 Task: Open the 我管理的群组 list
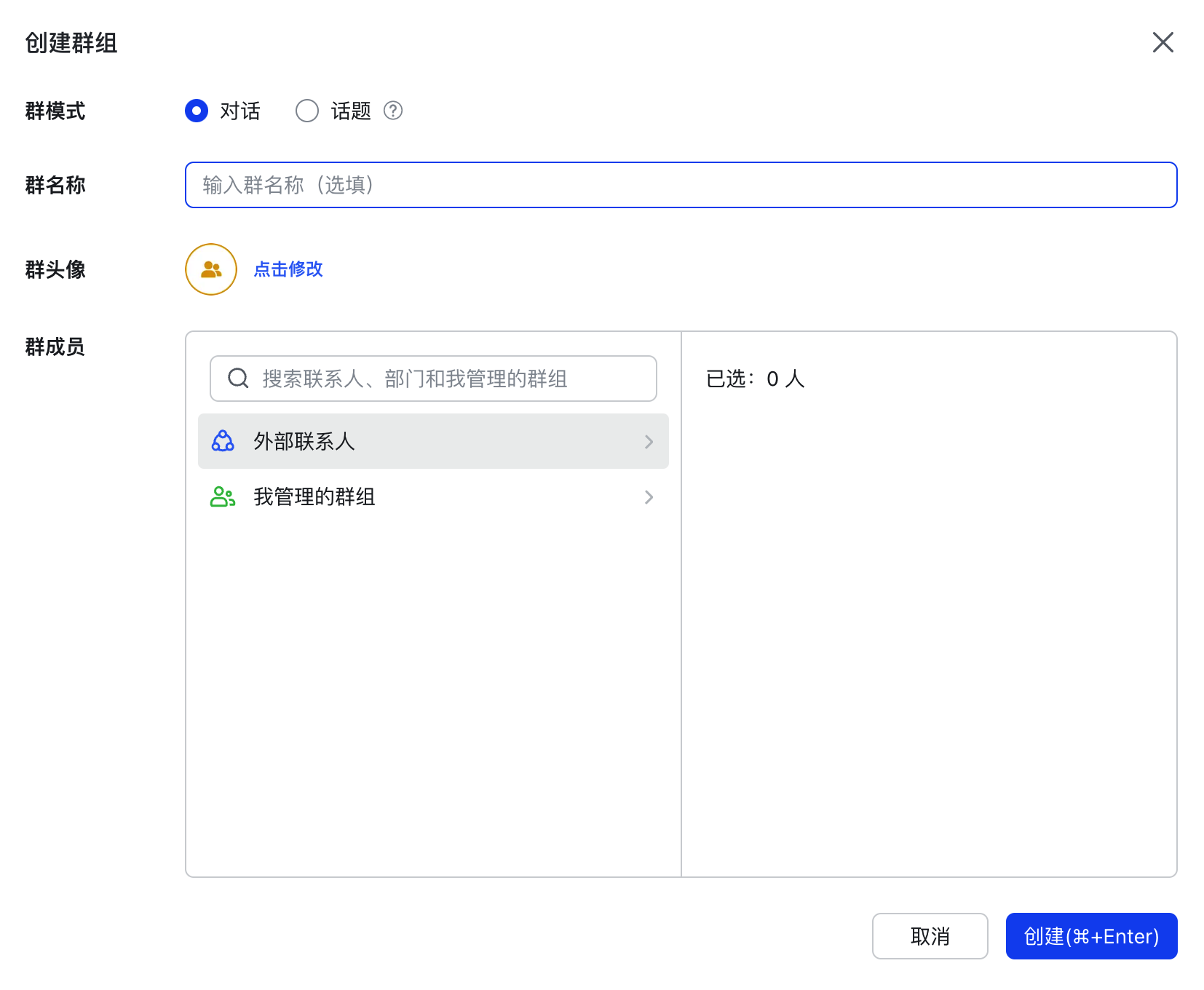tap(313, 497)
